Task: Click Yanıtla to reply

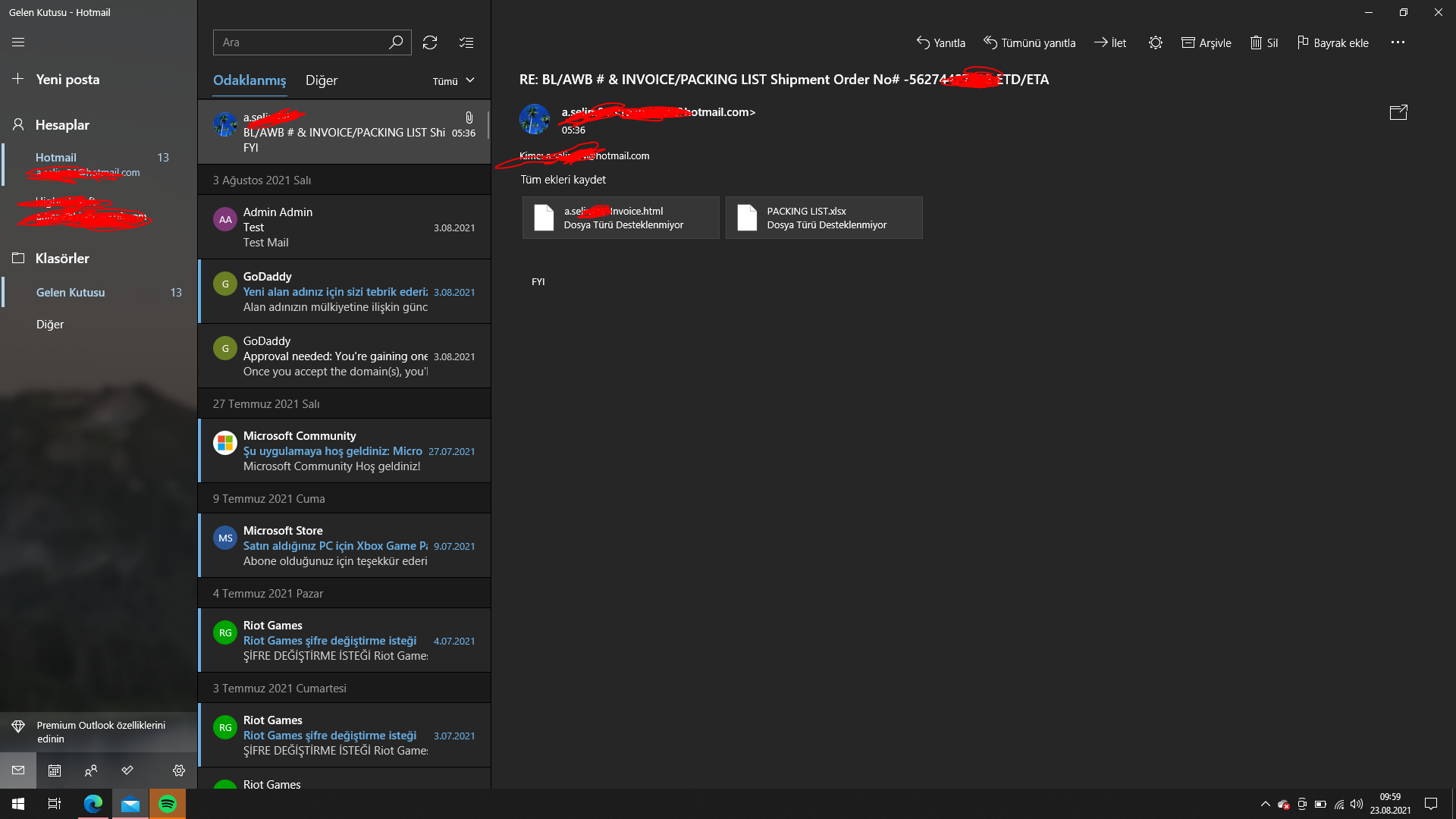Action: [x=941, y=43]
